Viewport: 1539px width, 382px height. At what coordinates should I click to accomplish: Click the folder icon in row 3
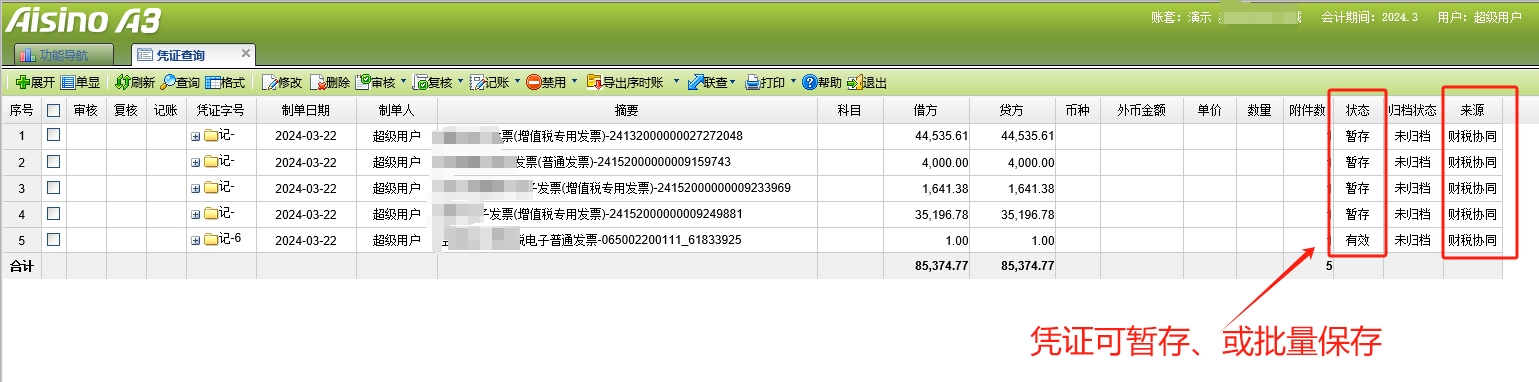(211, 187)
